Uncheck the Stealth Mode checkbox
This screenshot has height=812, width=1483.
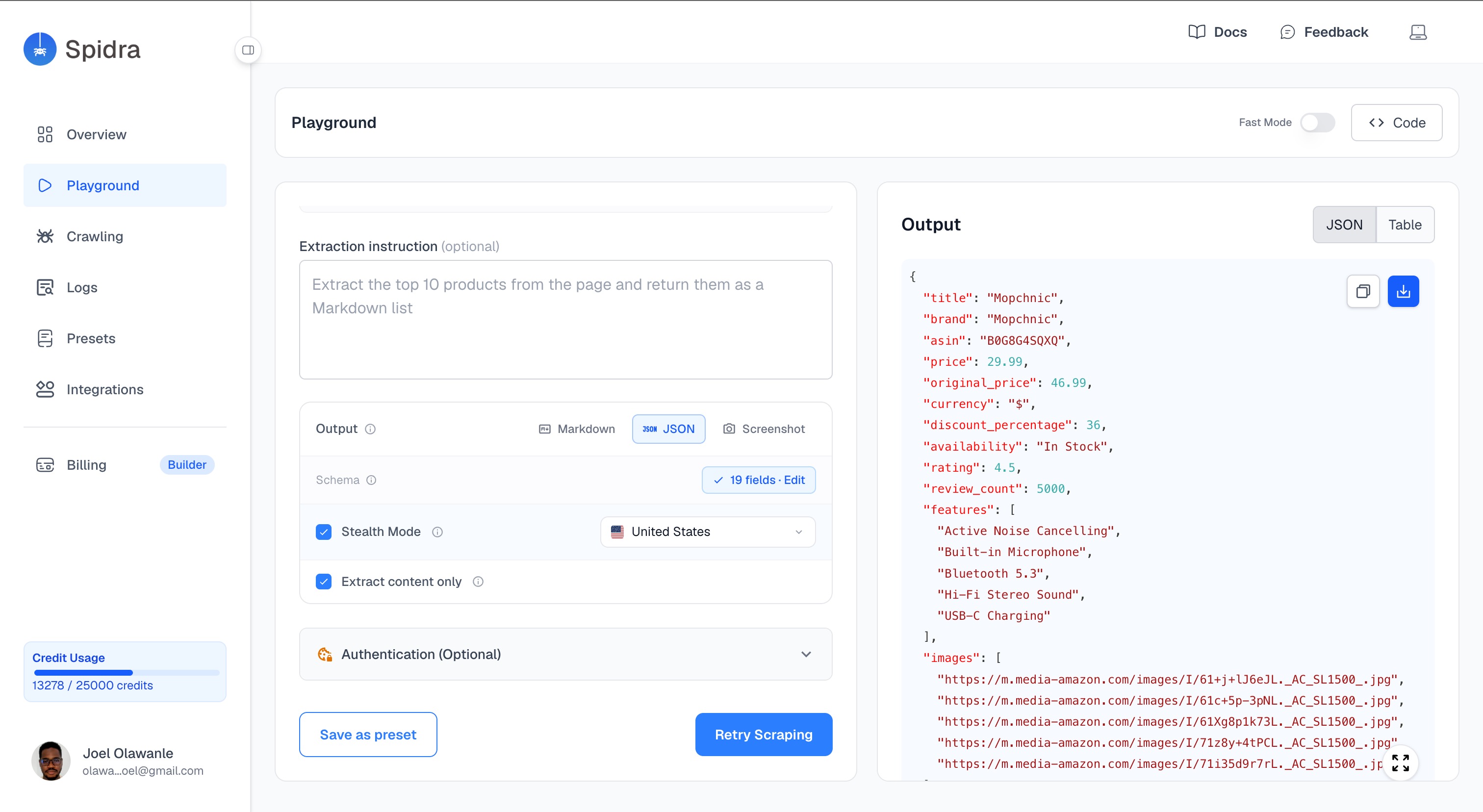point(324,532)
